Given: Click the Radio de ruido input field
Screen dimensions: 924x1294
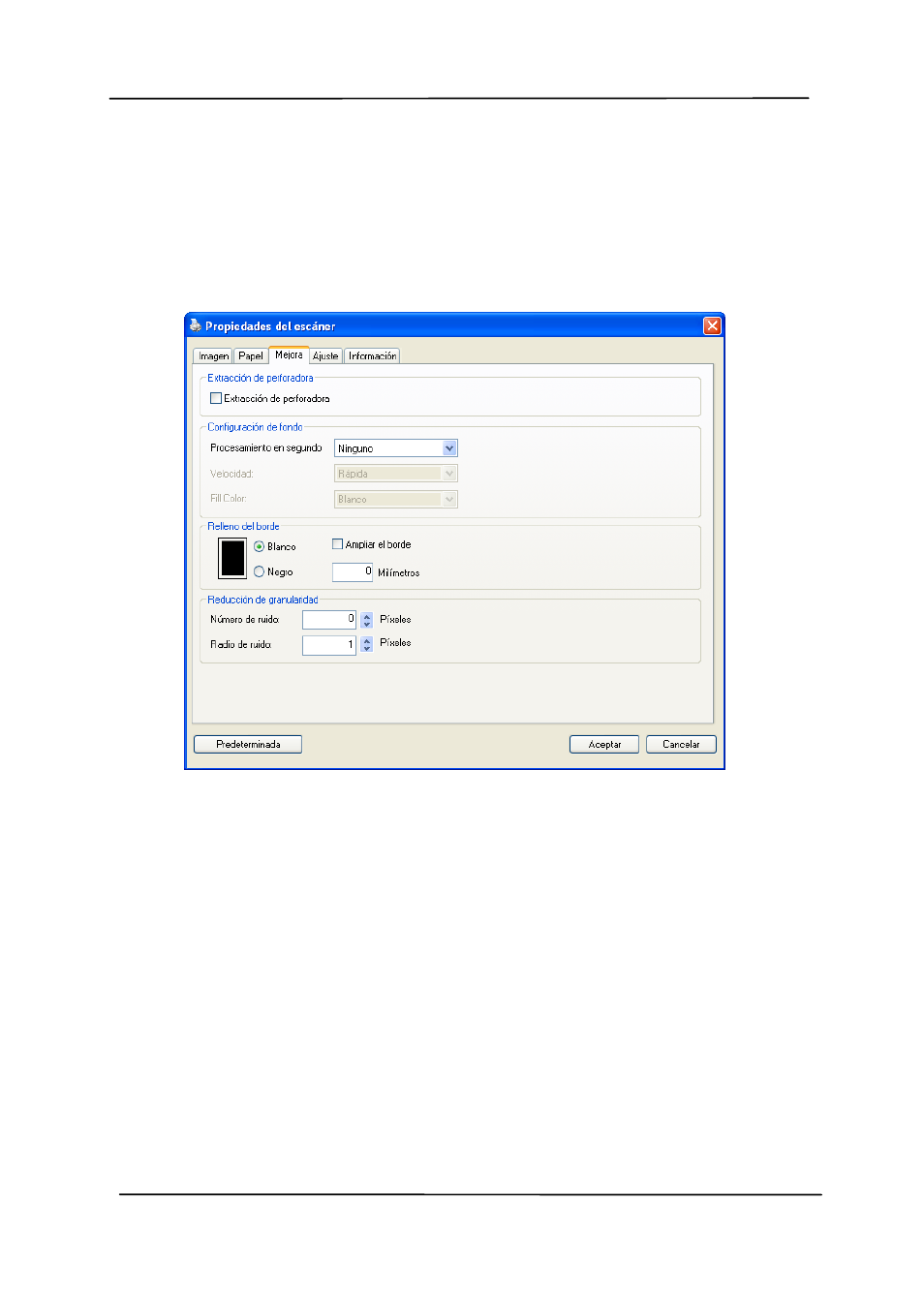Looking at the screenshot, I should [329, 645].
